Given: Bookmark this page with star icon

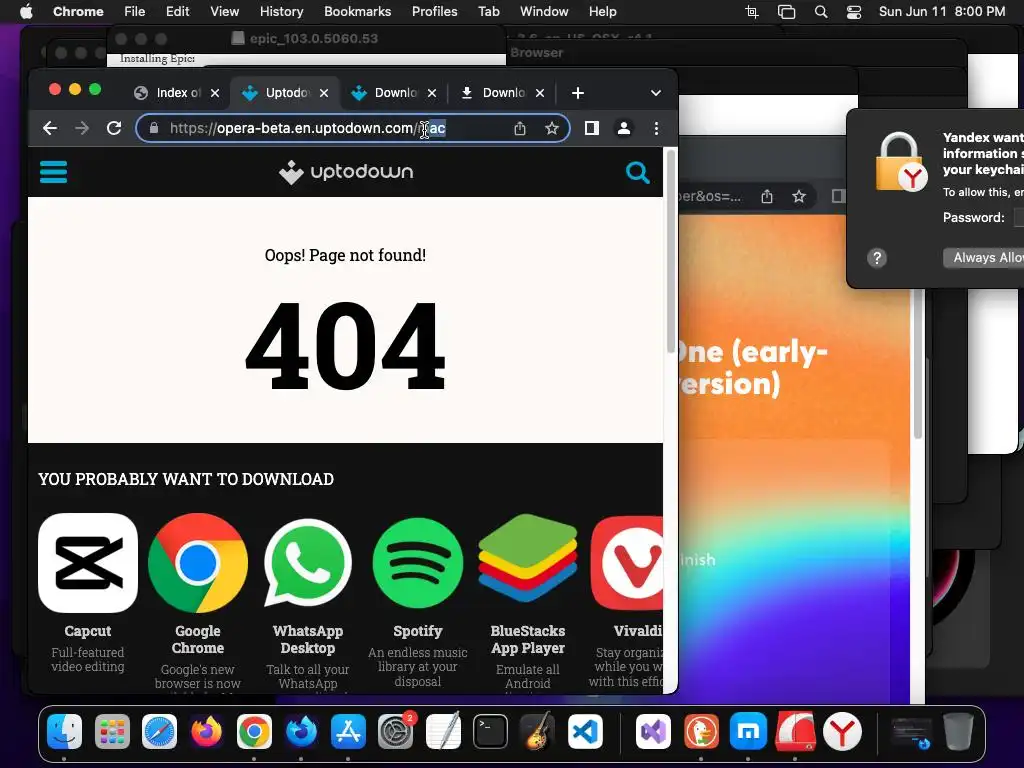Looking at the screenshot, I should coord(552,128).
